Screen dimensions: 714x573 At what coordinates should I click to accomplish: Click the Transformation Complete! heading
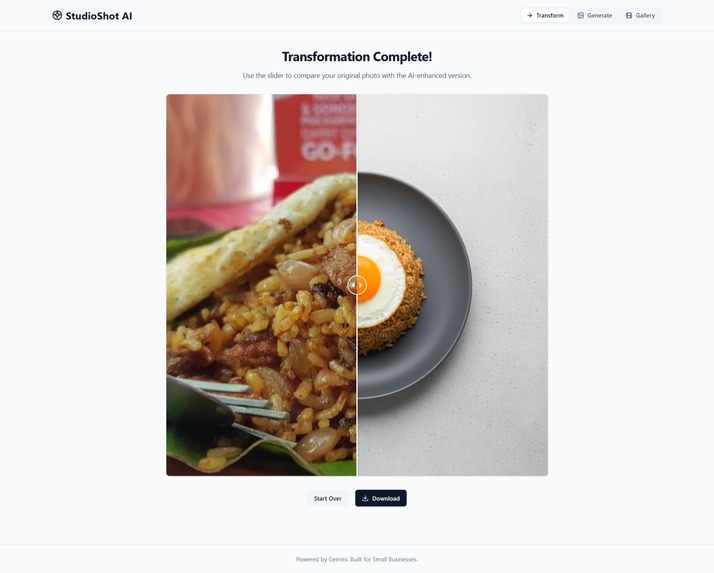[357, 57]
